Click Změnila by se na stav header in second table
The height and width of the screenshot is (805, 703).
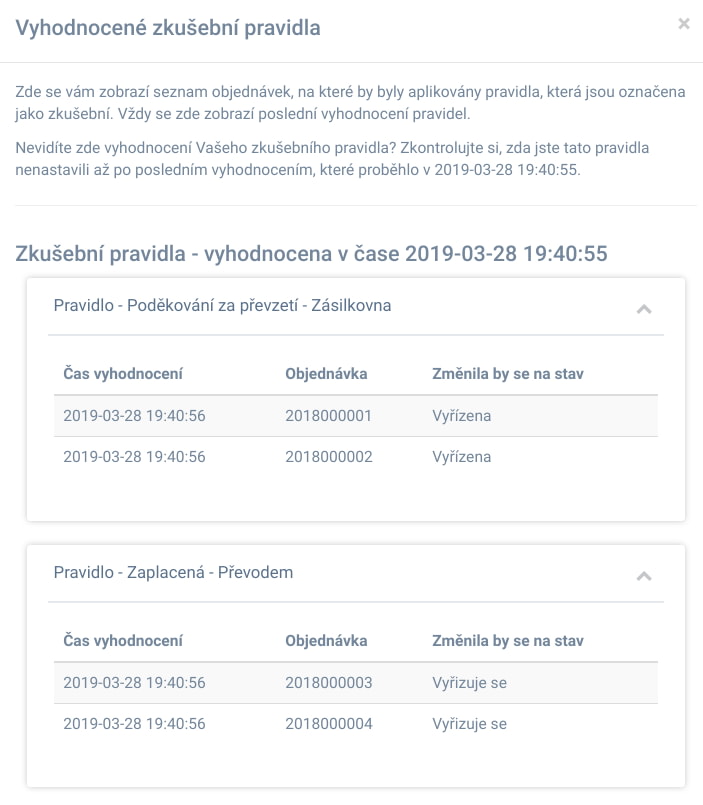(508, 641)
